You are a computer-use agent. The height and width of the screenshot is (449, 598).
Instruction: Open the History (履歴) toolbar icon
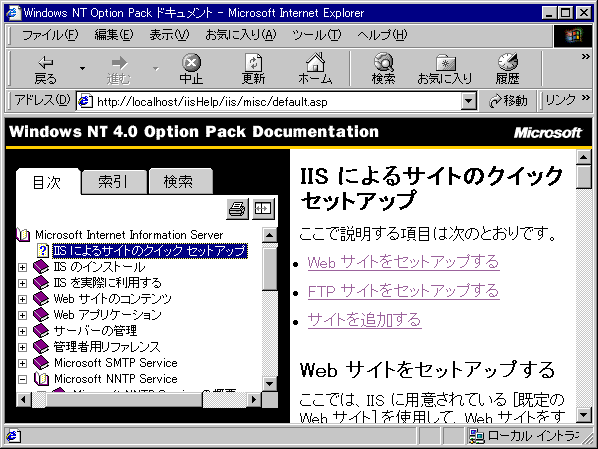click(x=507, y=69)
